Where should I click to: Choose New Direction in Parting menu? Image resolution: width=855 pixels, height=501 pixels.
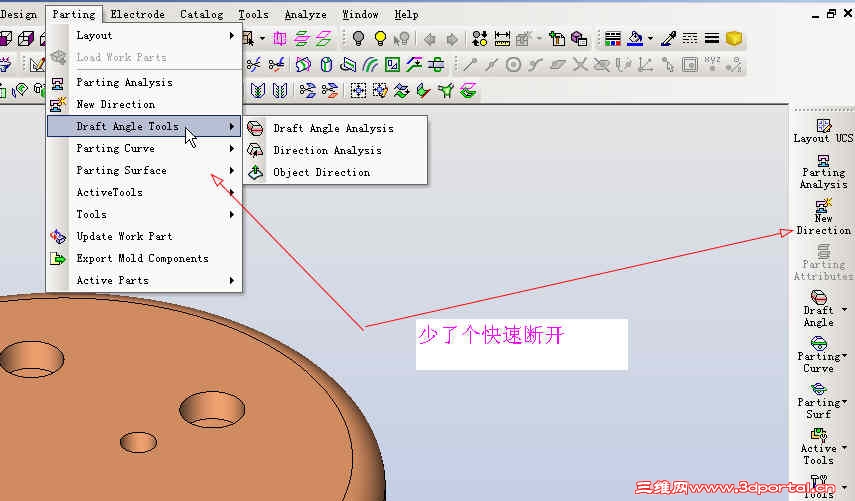[x=144, y=104]
